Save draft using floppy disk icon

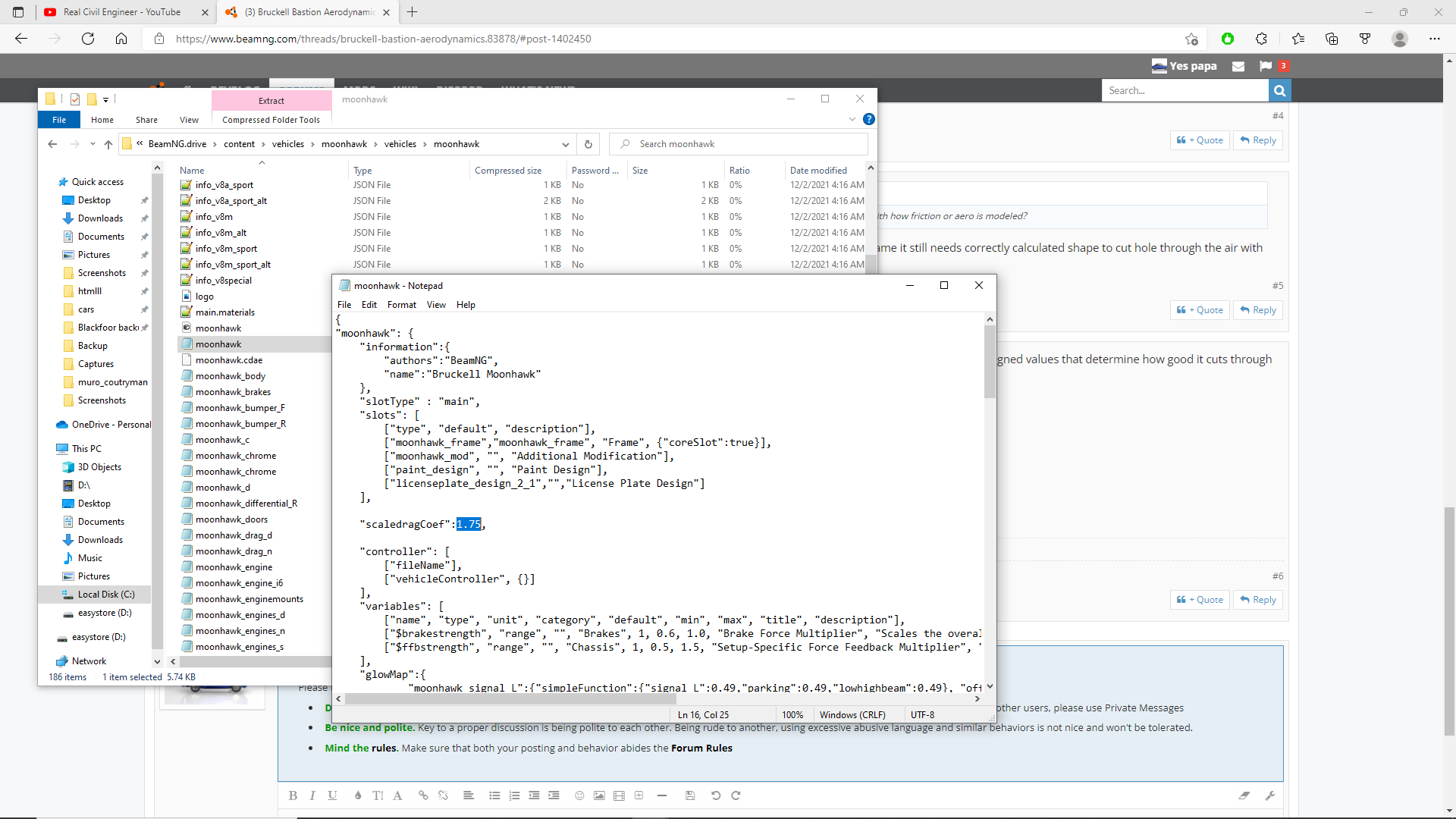coord(690,795)
